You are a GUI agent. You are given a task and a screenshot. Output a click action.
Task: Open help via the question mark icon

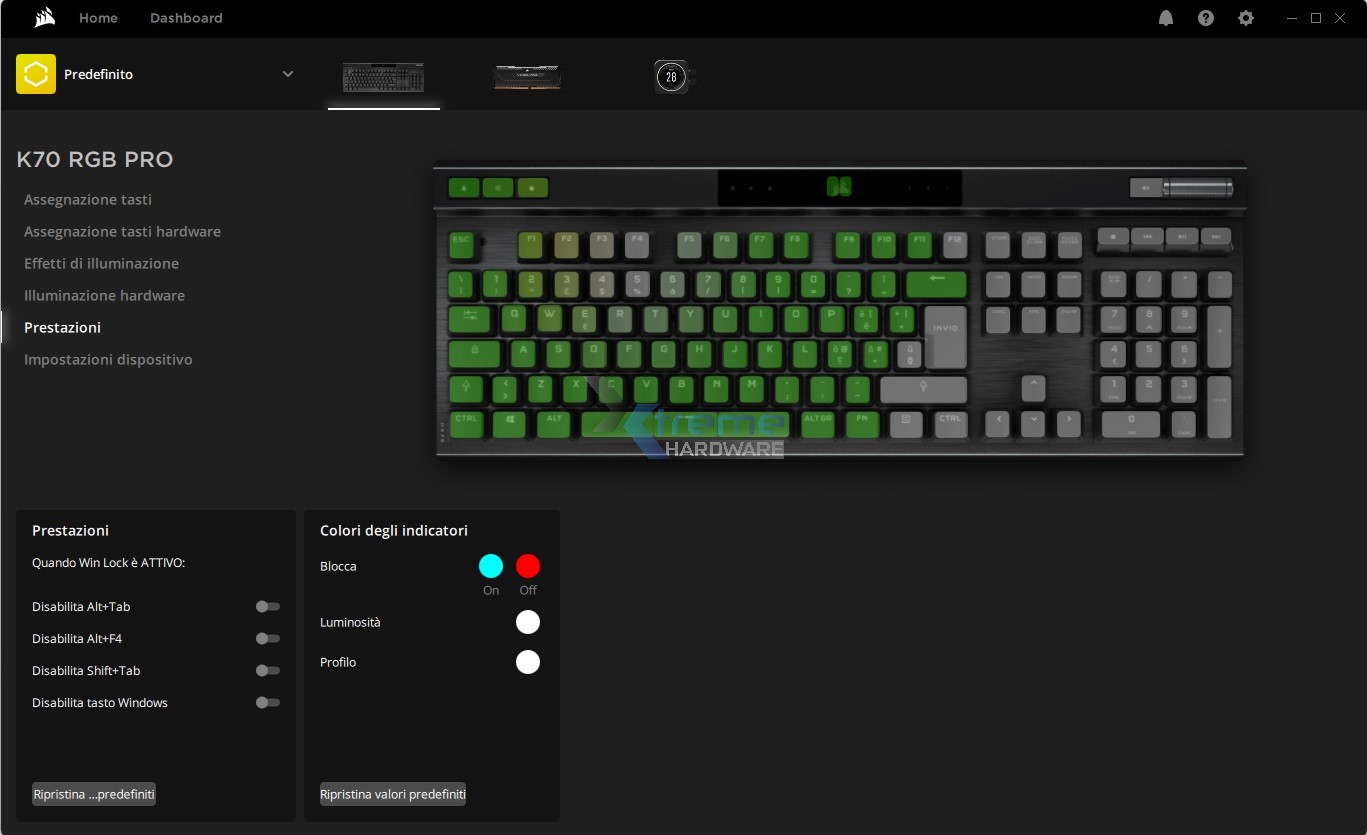point(1205,17)
